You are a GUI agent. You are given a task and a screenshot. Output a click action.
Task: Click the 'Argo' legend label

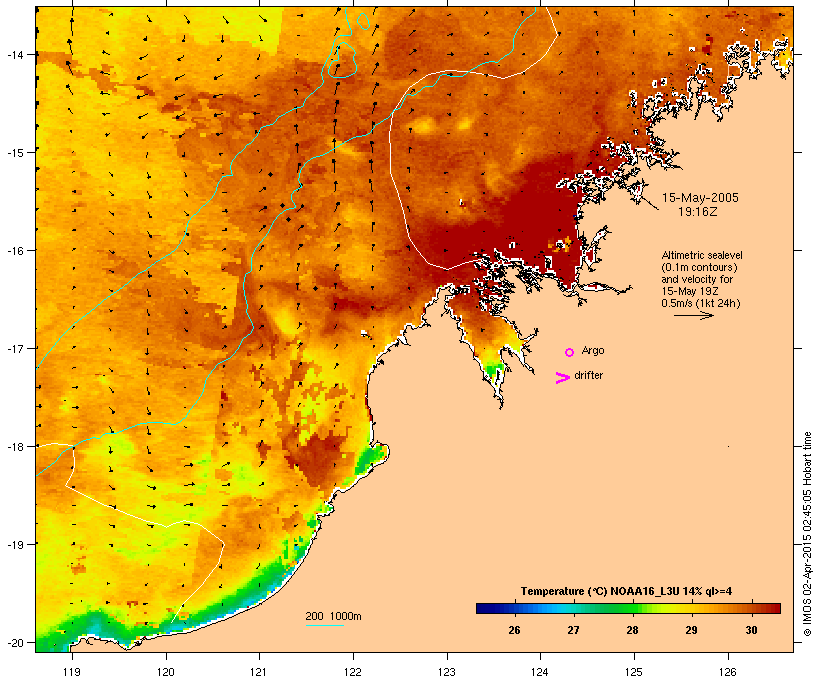[593, 350]
